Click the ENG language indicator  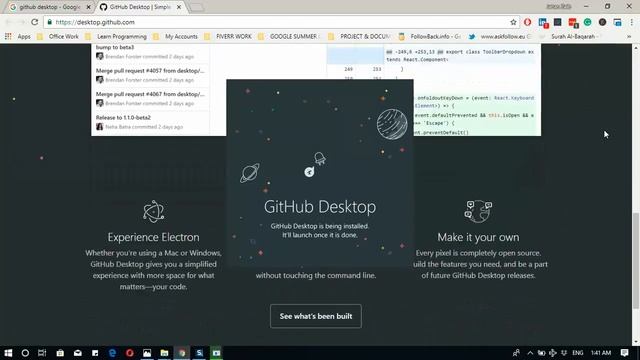point(578,353)
